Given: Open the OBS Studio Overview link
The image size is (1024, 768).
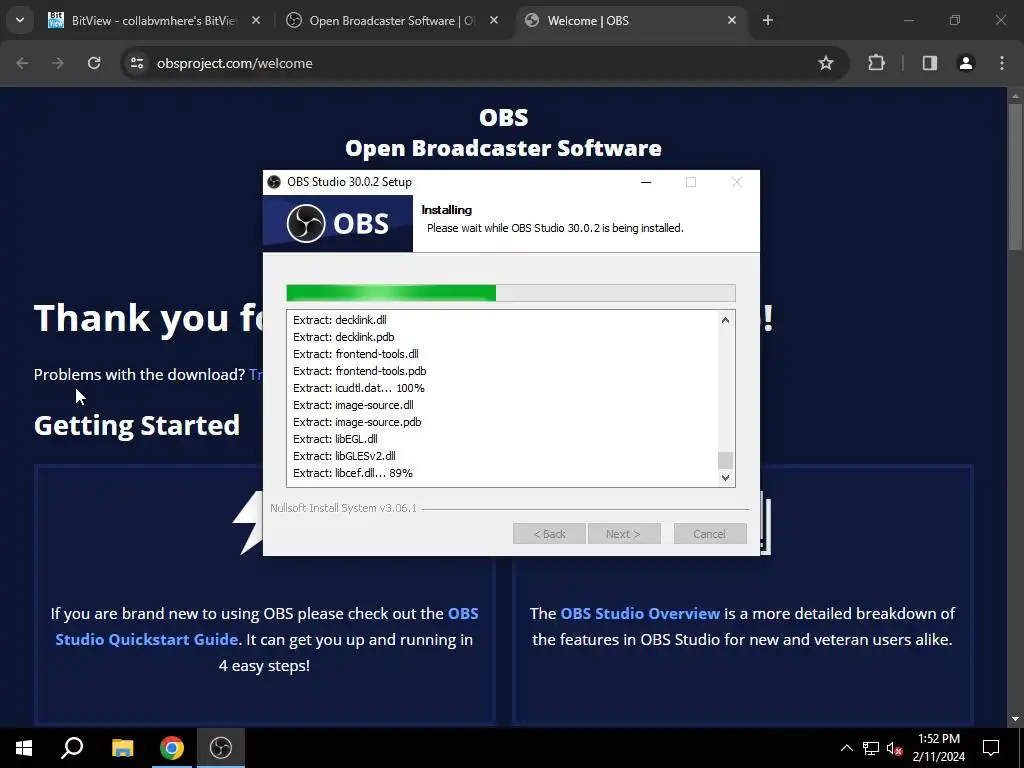Looking at the screenshot, I should [x=640, y=614].
